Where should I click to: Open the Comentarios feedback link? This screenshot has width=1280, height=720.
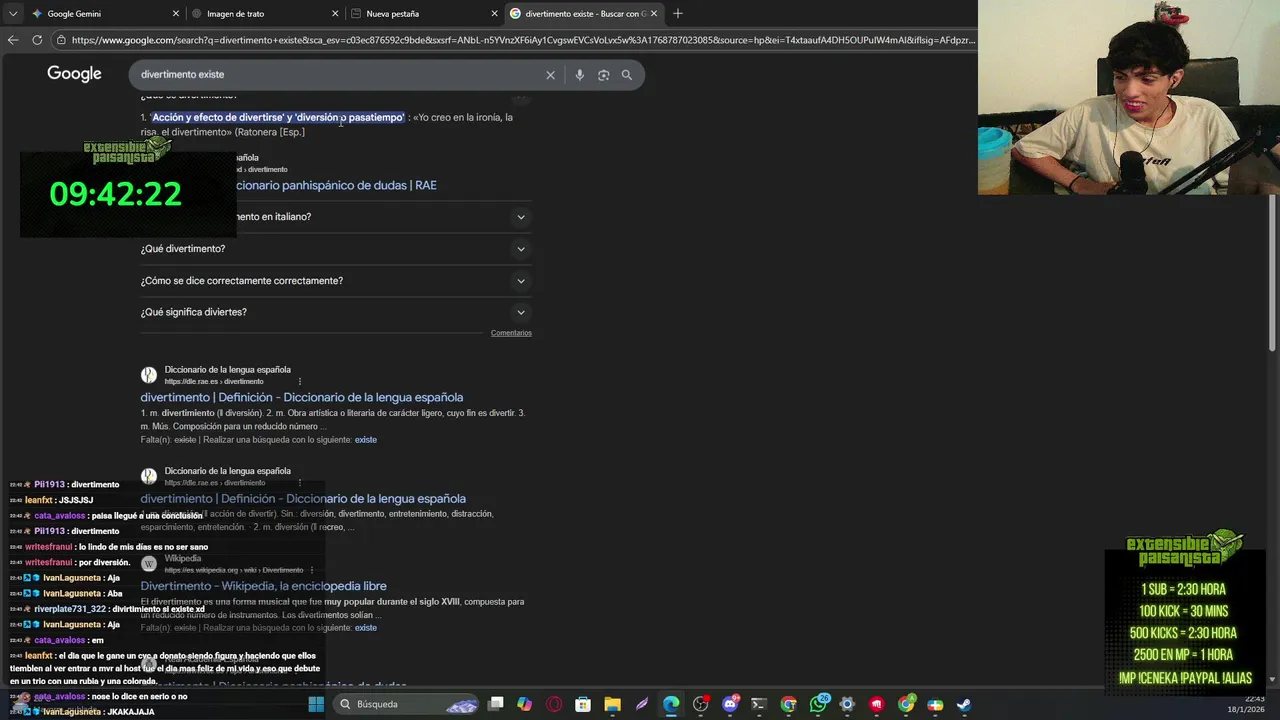click(x=511, y=333)
